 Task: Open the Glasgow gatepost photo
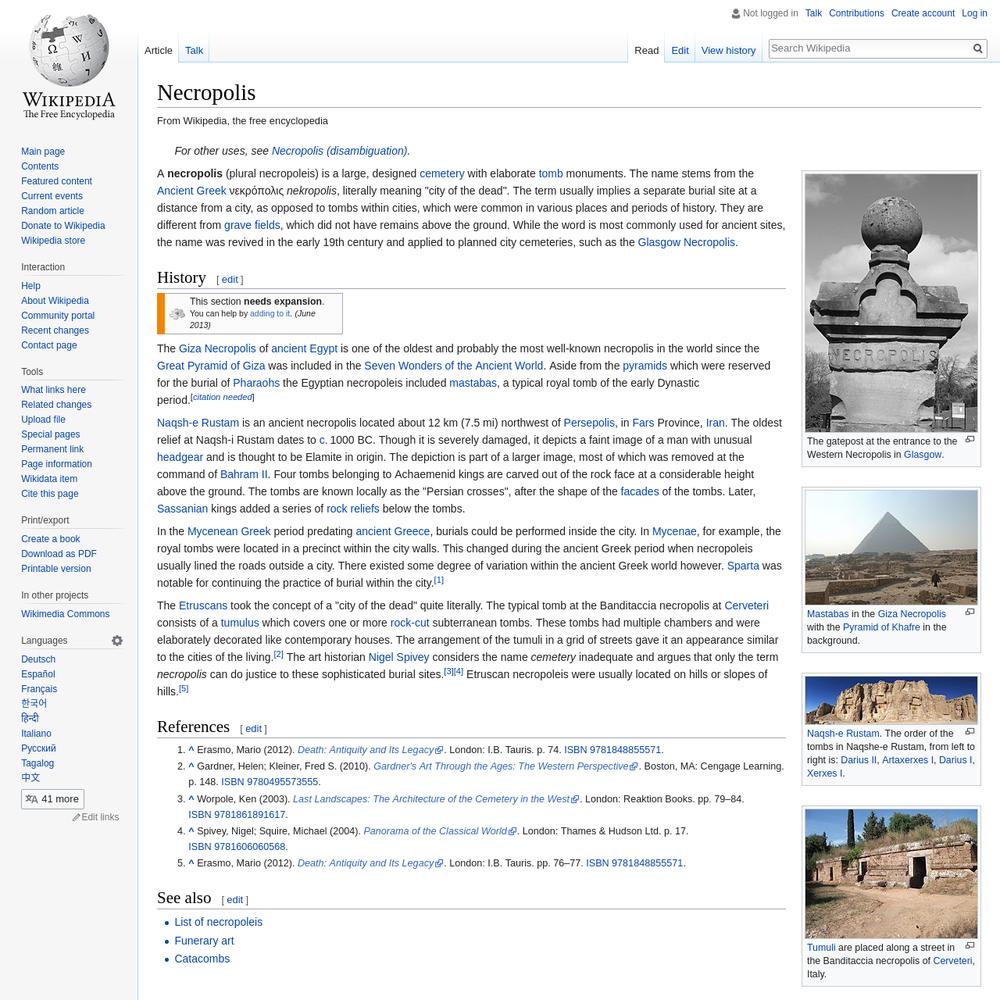pos(890,303)
